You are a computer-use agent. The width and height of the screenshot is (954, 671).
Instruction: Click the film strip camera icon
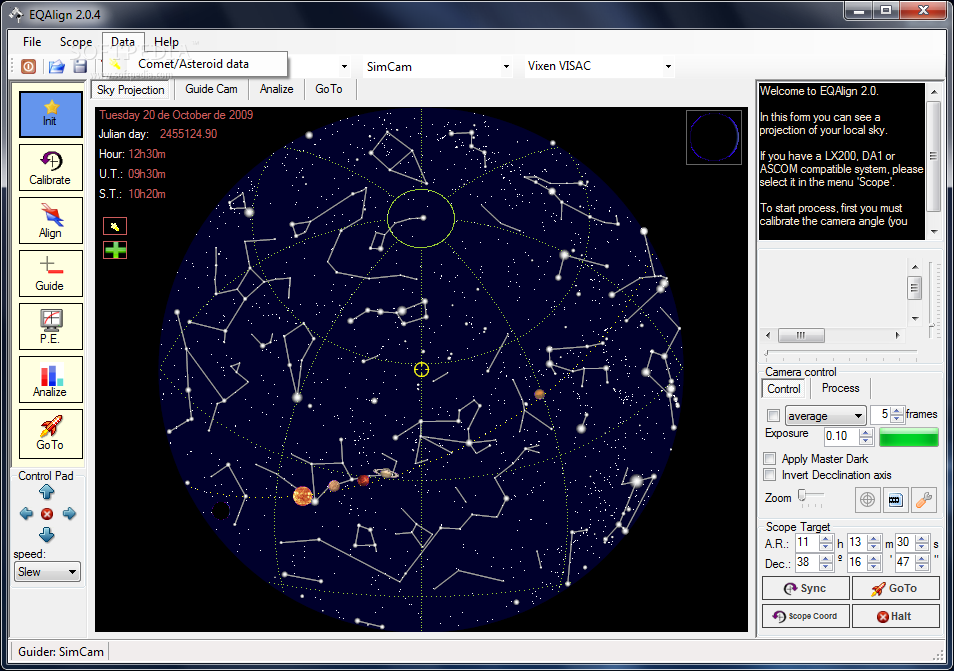(895, 500)
